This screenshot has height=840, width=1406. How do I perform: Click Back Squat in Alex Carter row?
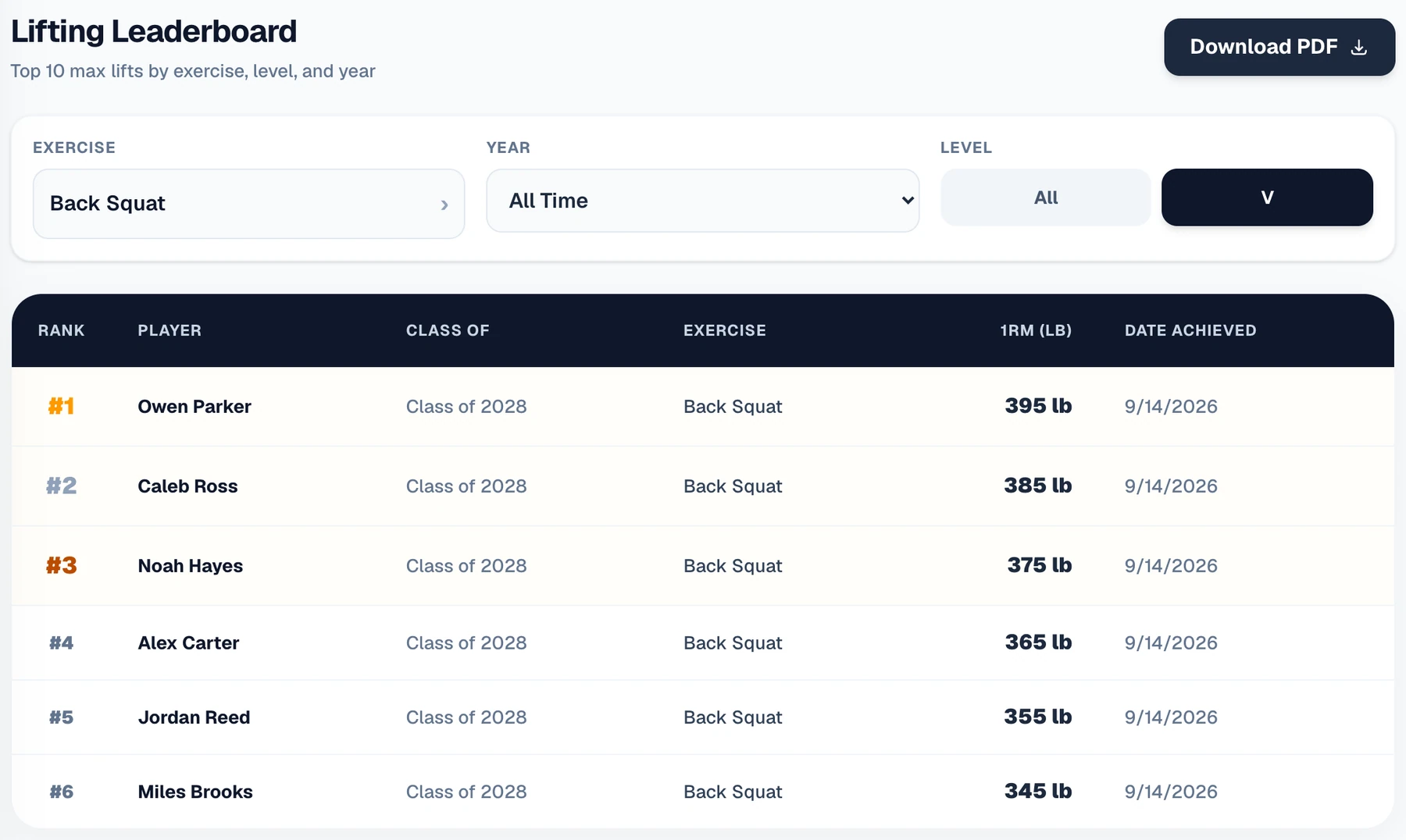733,643
